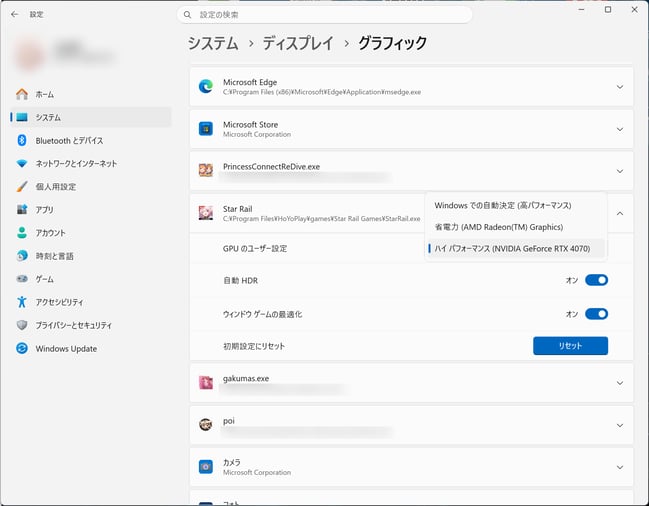Click the gakumas.exe app icon
This screenshot has height=506, width=649.
click(x=206, y=382)
